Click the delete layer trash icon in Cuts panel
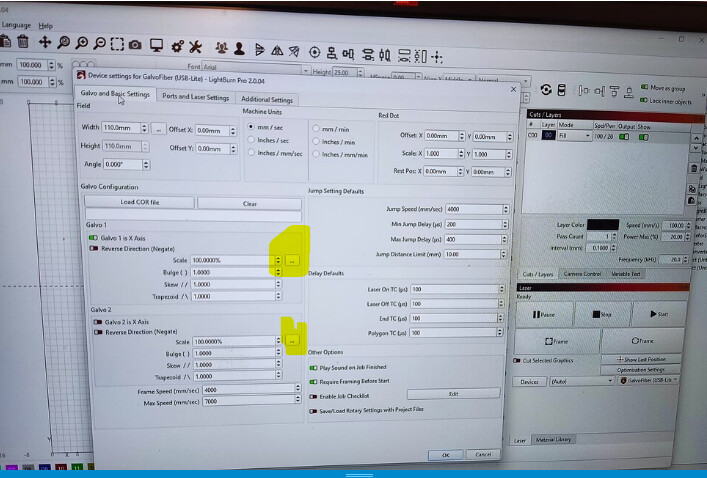The height and width of the screenshot is (478, 707). [694, 168]
